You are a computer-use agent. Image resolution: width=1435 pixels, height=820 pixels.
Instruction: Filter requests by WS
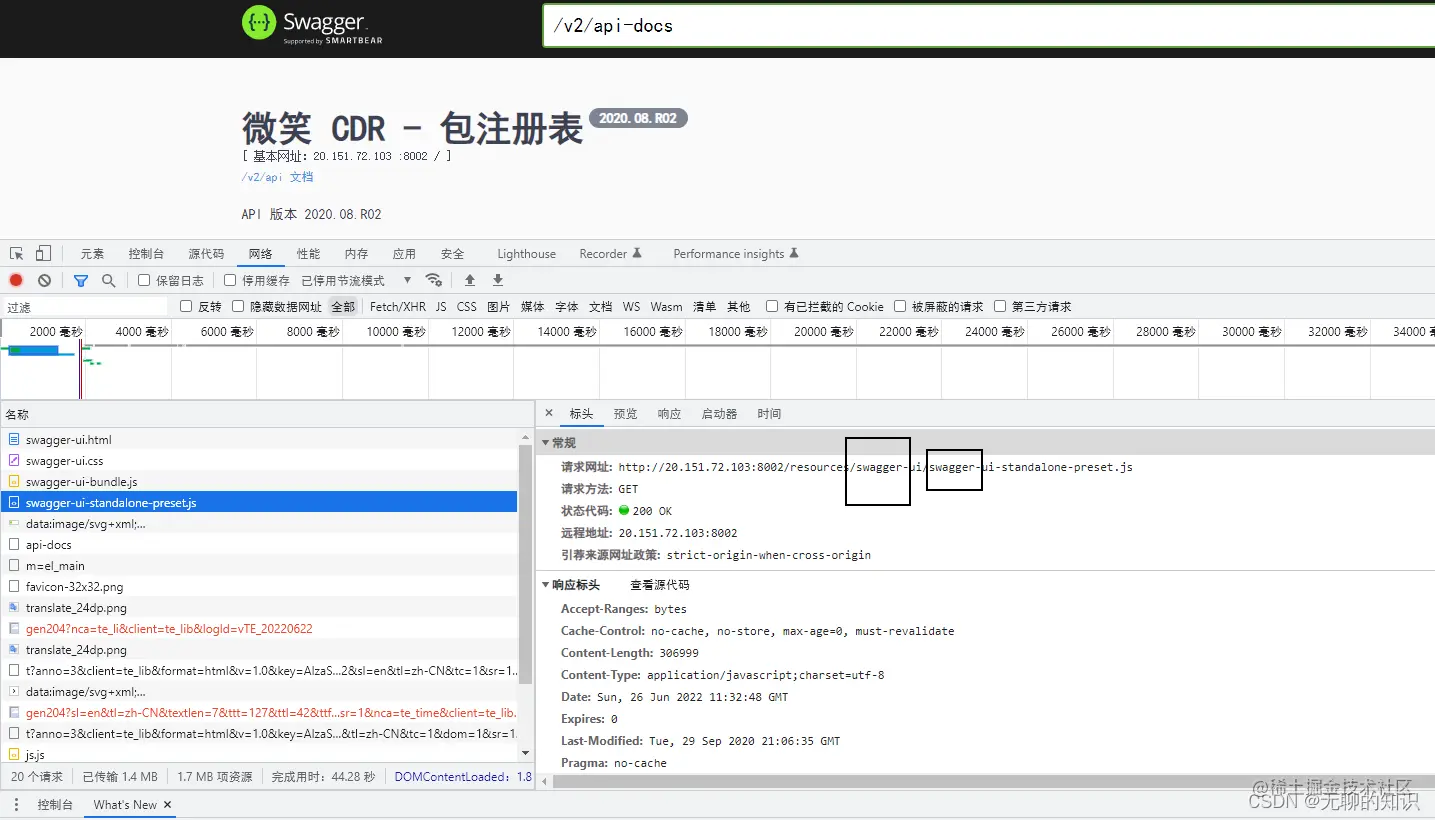(631, 307)
